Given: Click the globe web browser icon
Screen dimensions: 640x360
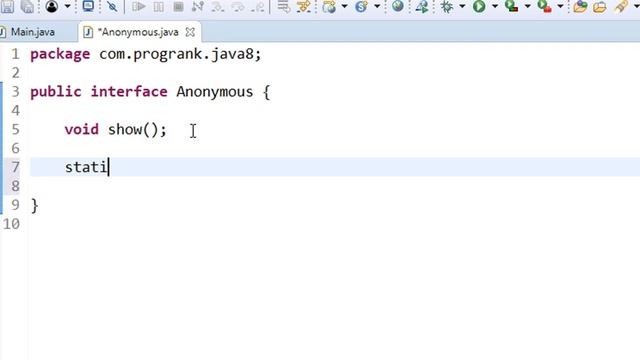Looking at the screenshot, I should (x=398, y=6).
